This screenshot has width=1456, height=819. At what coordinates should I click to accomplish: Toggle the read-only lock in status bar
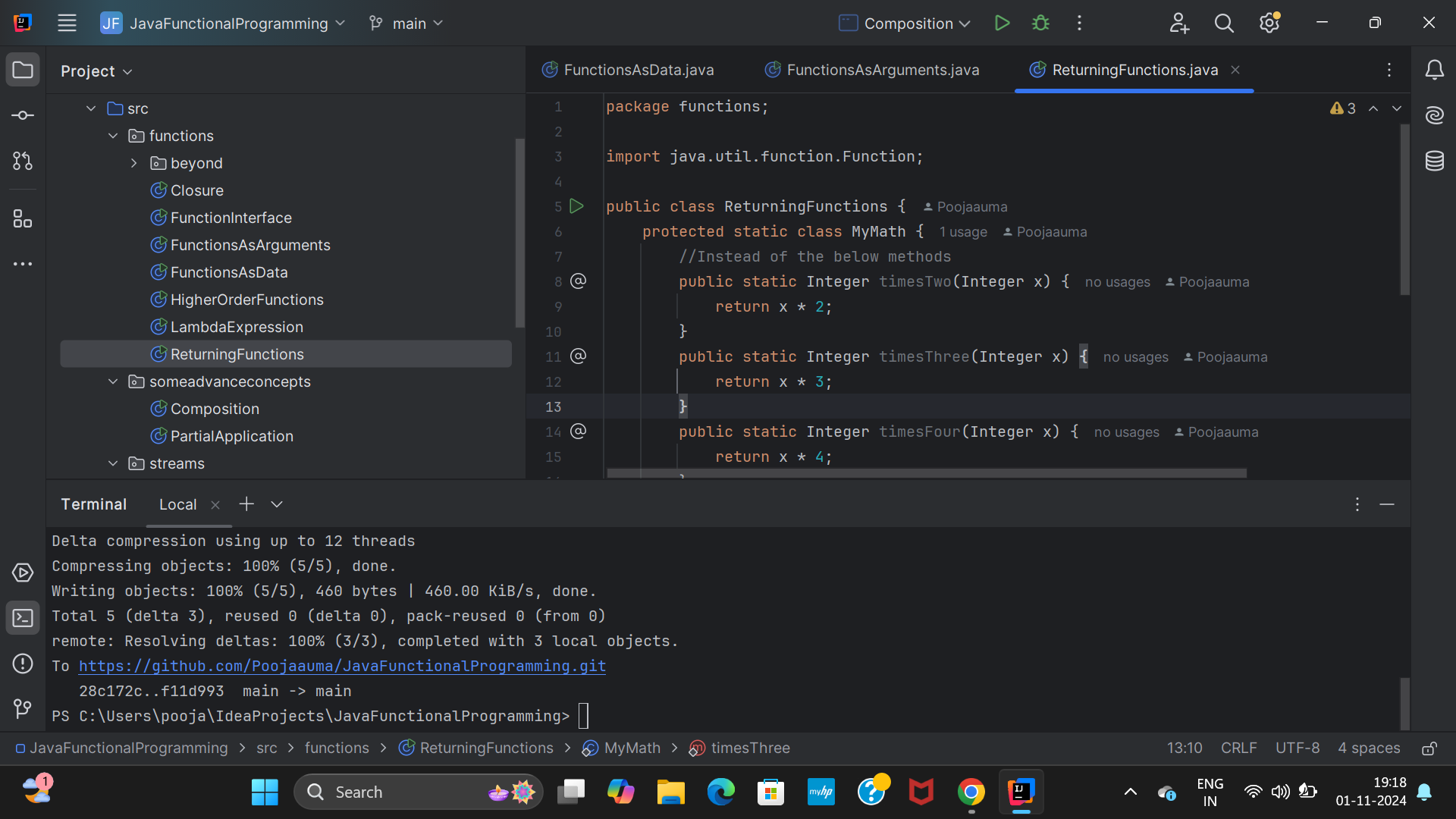click(x=1429, y=748)
